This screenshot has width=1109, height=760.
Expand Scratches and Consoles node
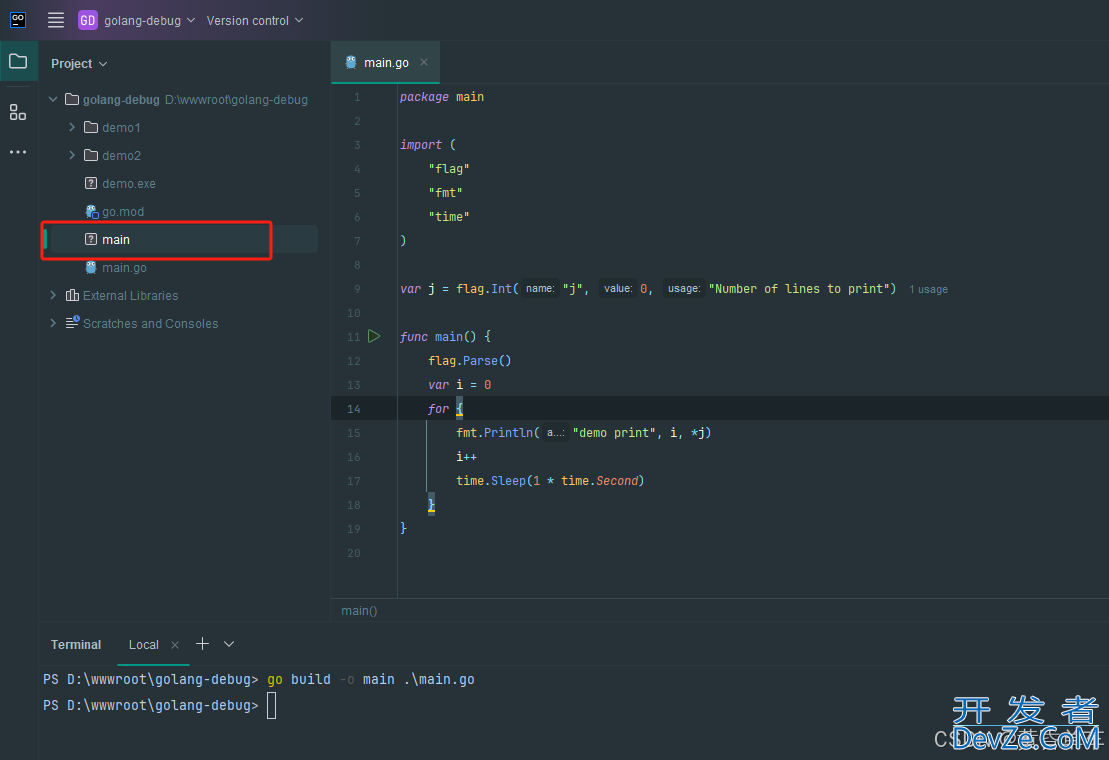[x=53, y=323]
